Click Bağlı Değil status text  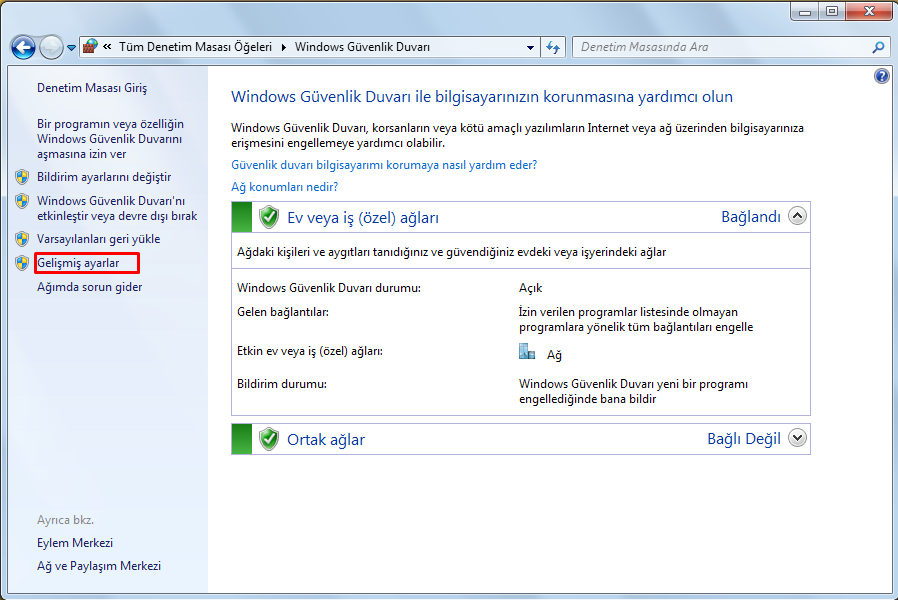pos(744,439)
